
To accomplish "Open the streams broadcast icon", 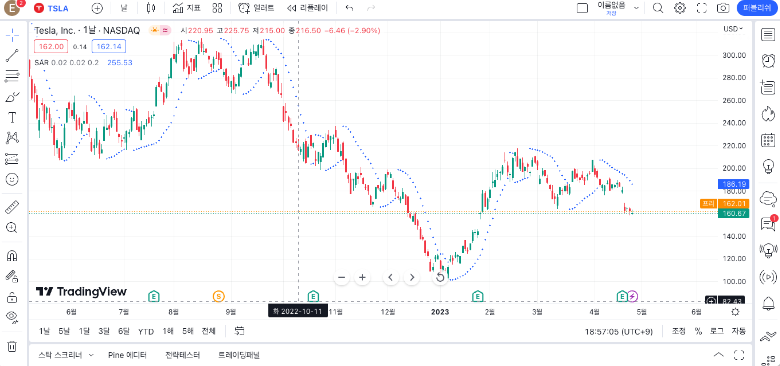I will click(768, 276).
